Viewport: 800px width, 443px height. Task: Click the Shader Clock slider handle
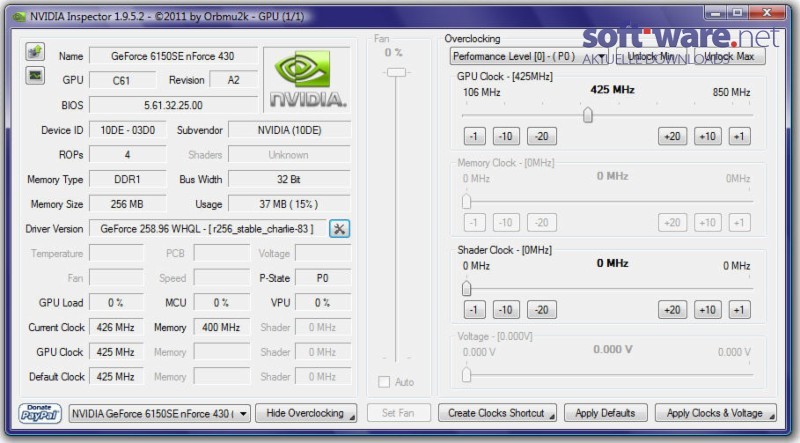[466, 289]
